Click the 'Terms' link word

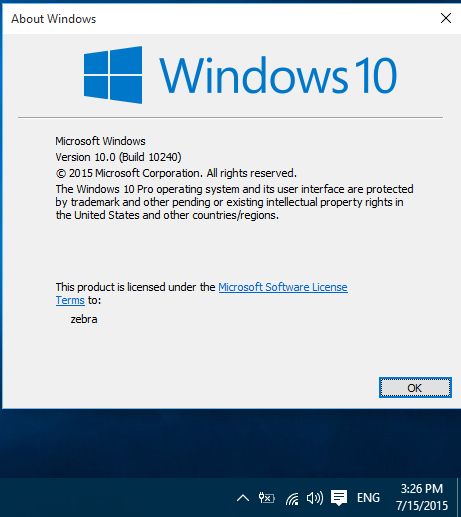(70, 300)
